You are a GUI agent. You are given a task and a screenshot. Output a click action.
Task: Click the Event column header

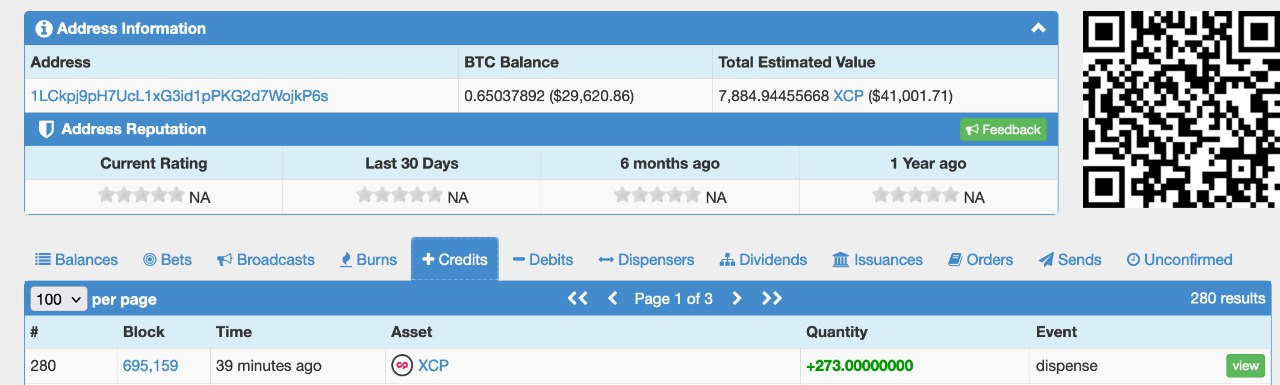(x=1056, y=332)
